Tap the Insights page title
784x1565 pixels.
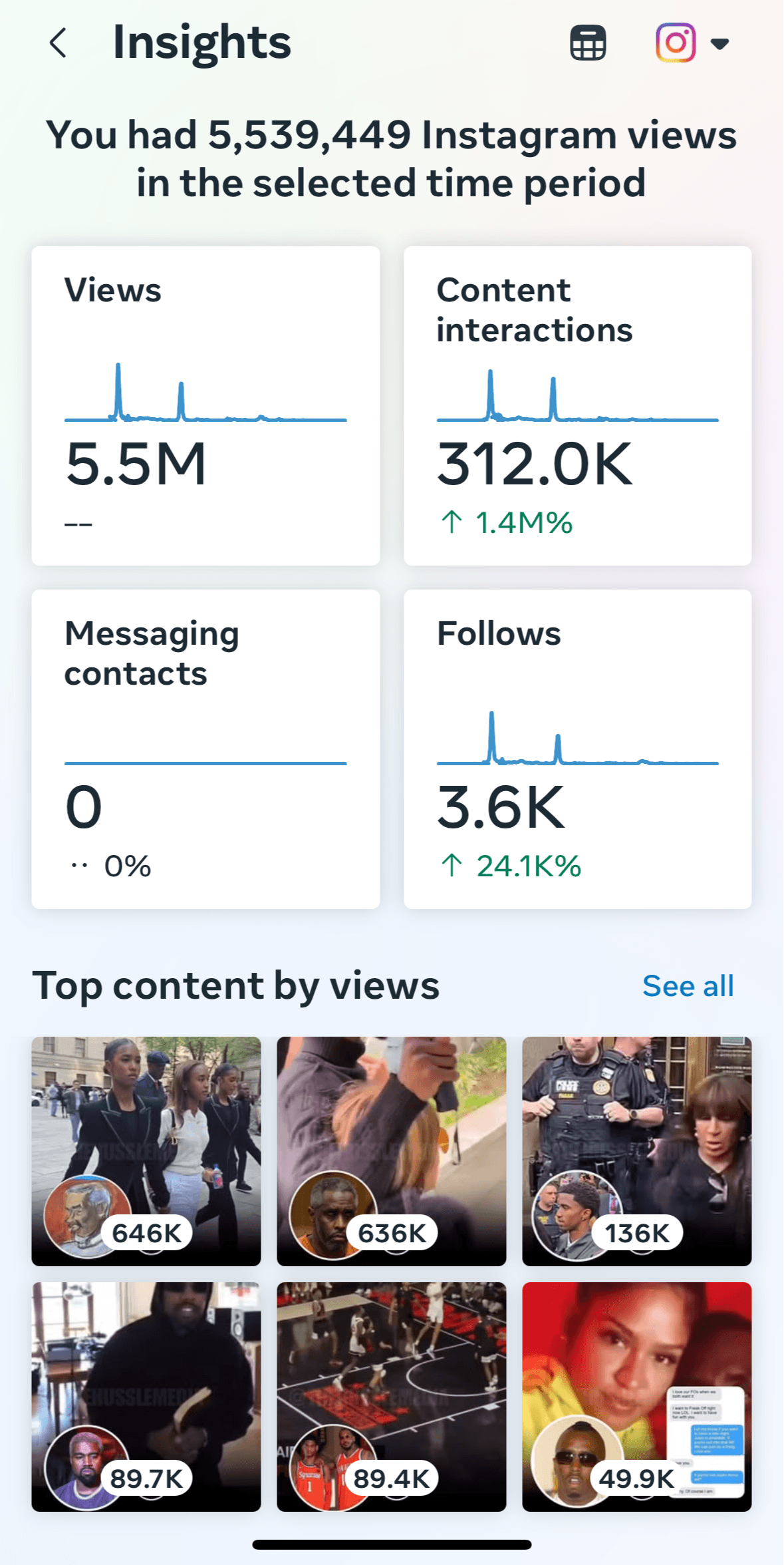tap(201, 43)
